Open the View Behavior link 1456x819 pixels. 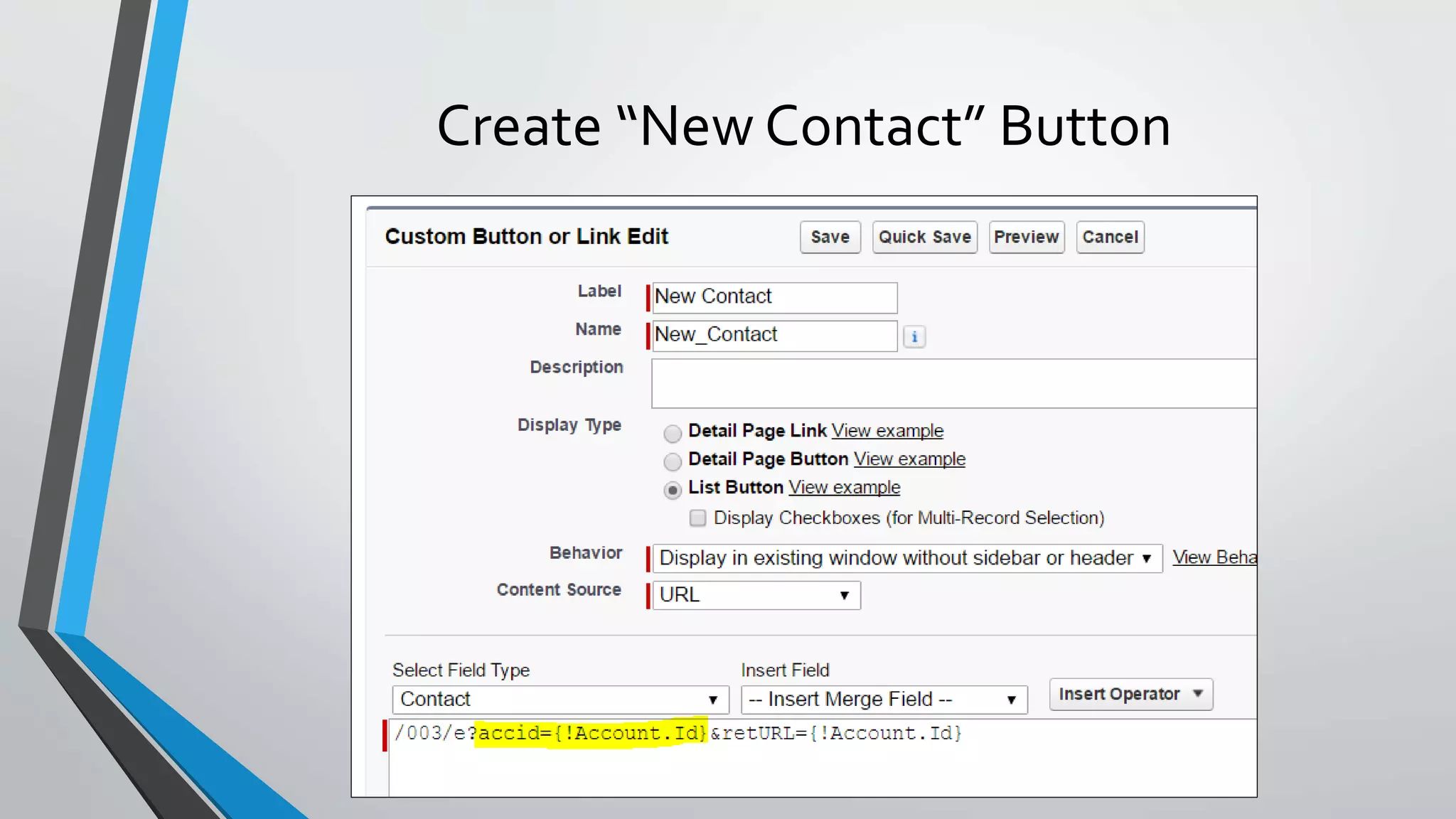coord(1214,557)
